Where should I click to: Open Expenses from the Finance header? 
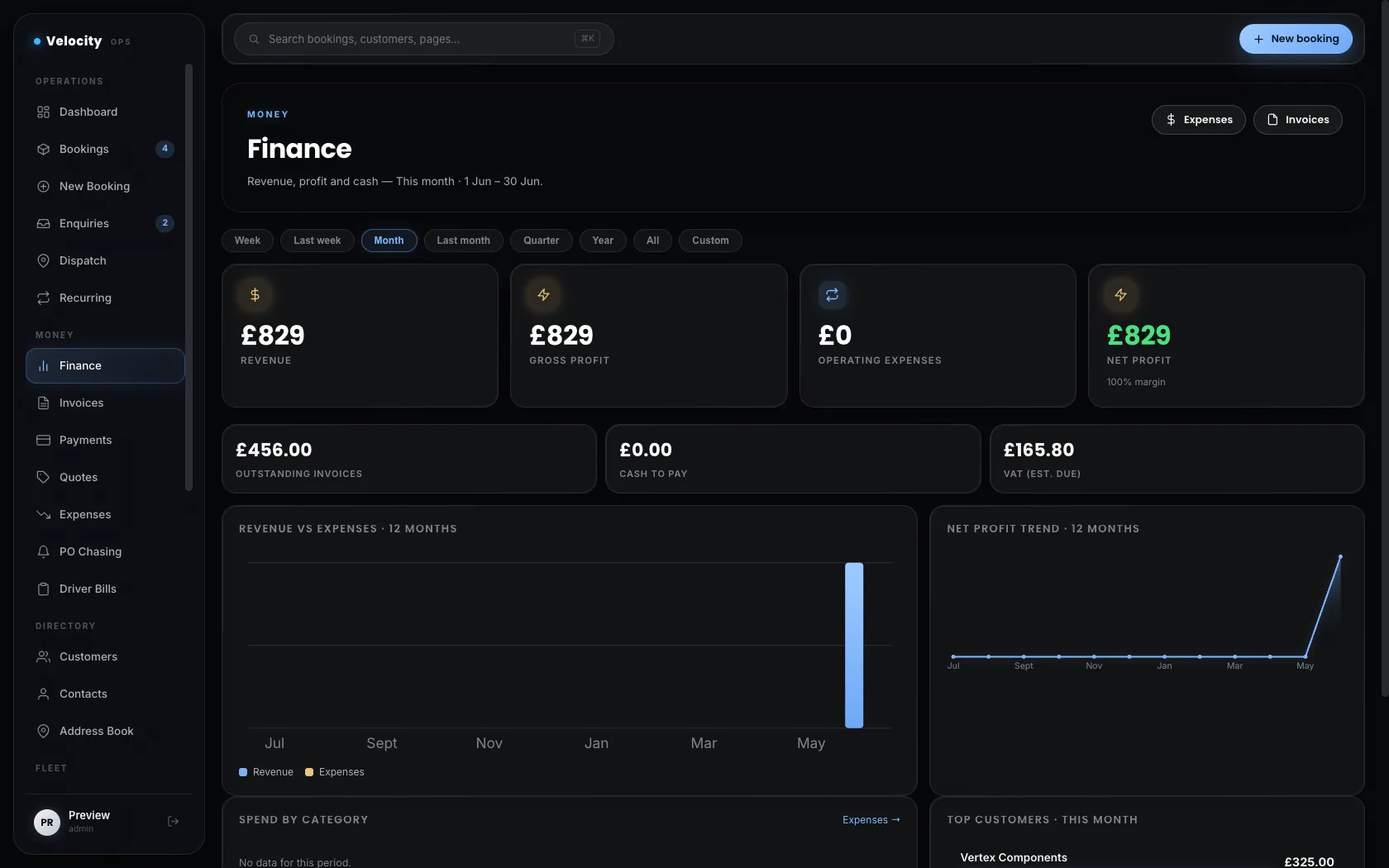[1198, 120]
